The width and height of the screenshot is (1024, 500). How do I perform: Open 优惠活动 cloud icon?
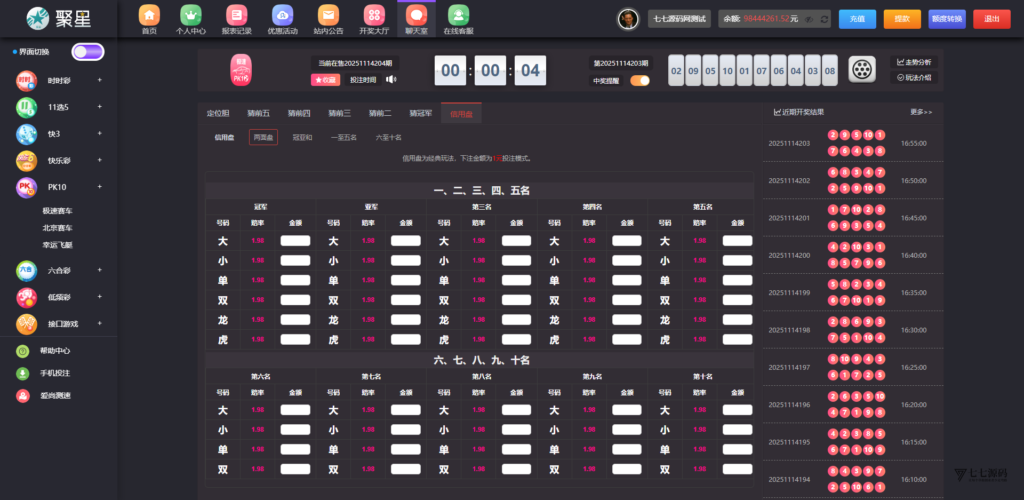pyautogui.click(x=282, y=16)
